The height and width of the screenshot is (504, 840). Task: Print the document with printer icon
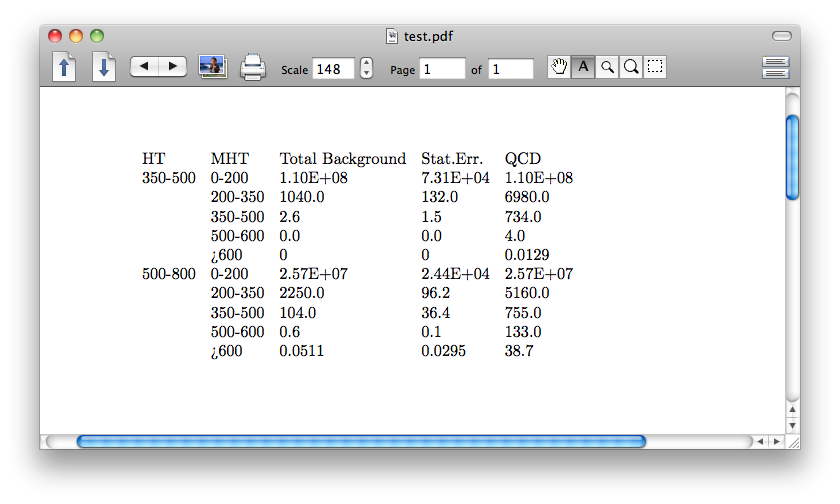tap(252, 67)
